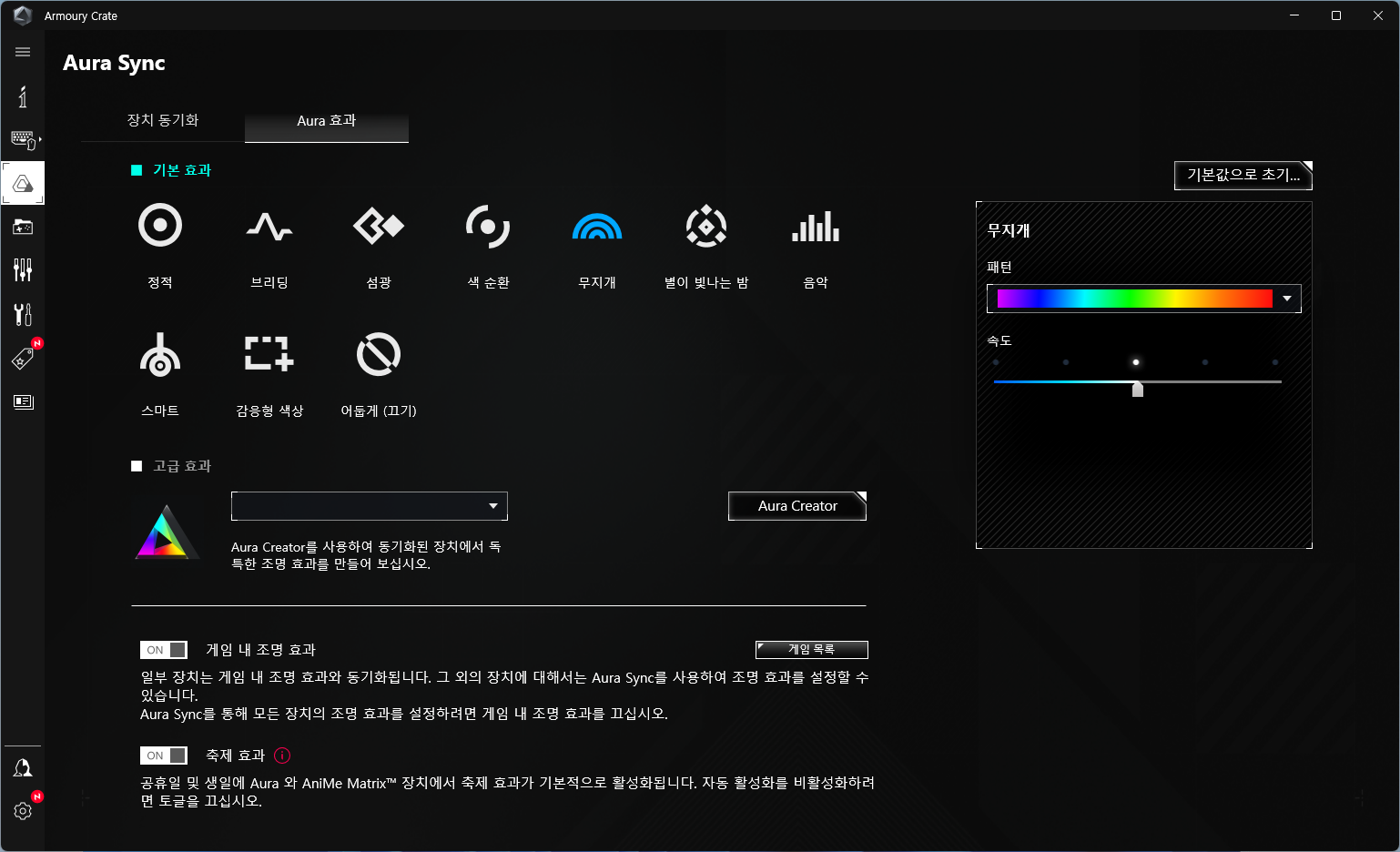Choose the 별이 빛나는 밤 starry night icon

pos(706,226)
